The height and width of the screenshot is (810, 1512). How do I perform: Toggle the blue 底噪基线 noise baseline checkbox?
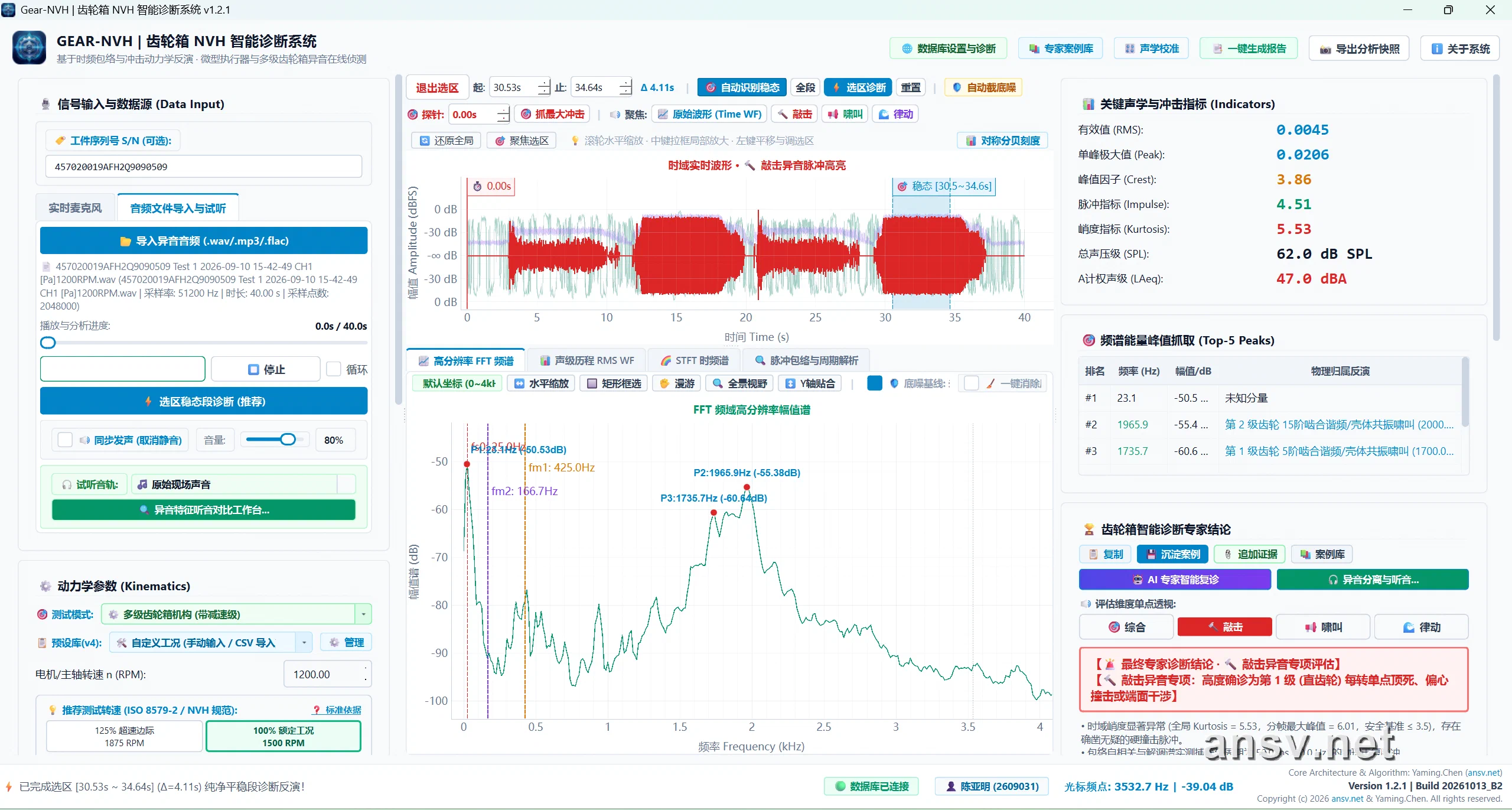875,383
